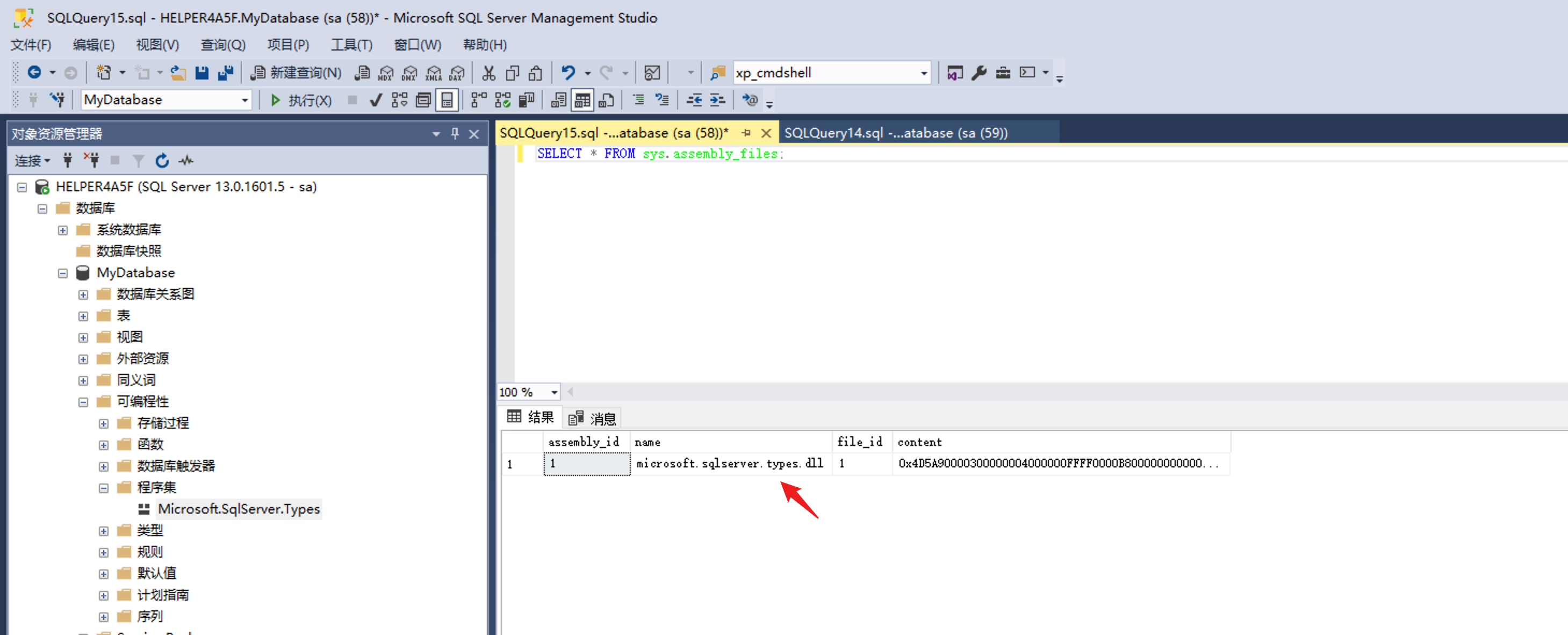Click the MDX query icon

(x=385, y=73)
